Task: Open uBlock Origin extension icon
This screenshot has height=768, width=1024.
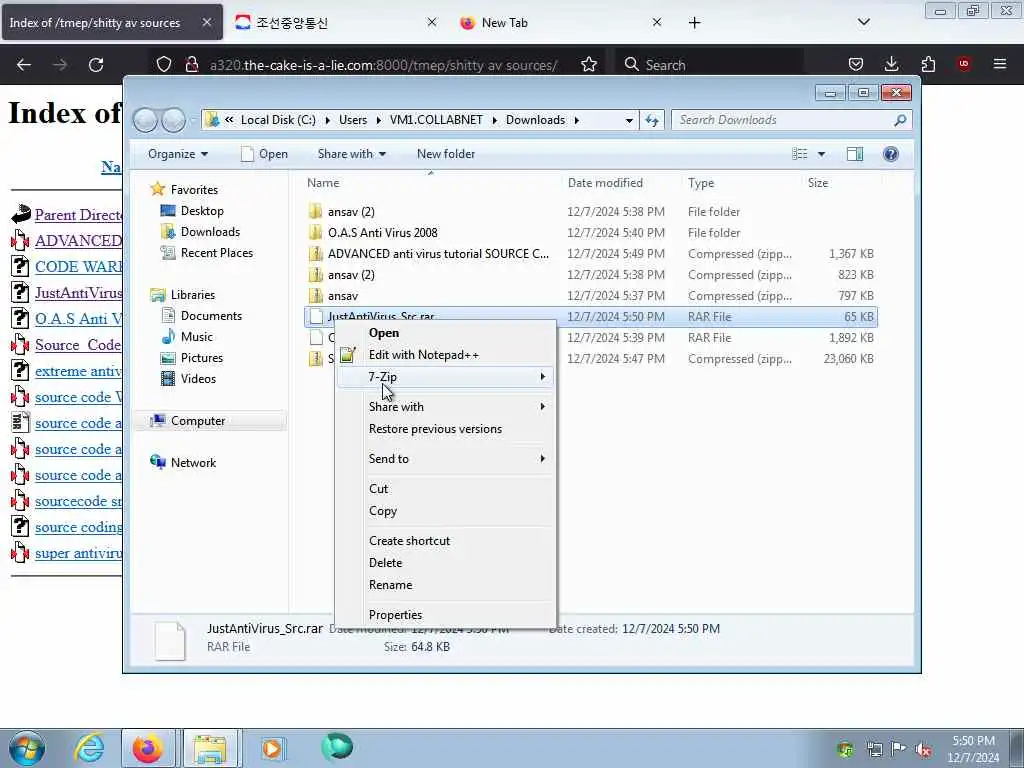Action: click(x=963, y=64)
